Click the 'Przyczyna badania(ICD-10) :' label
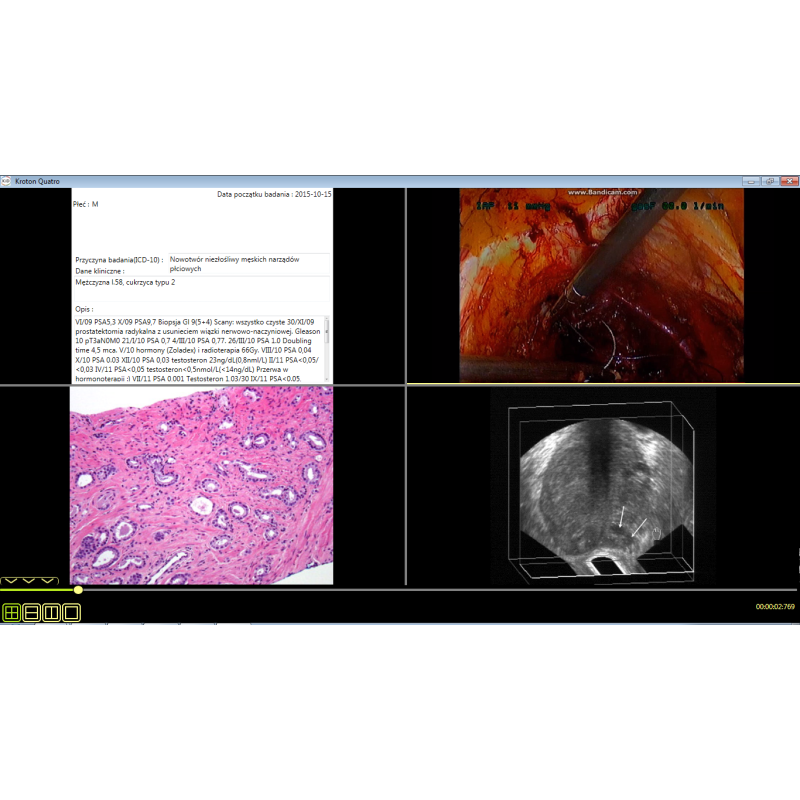The height and width of the screenshot is (800, 800). click(119, 260)
